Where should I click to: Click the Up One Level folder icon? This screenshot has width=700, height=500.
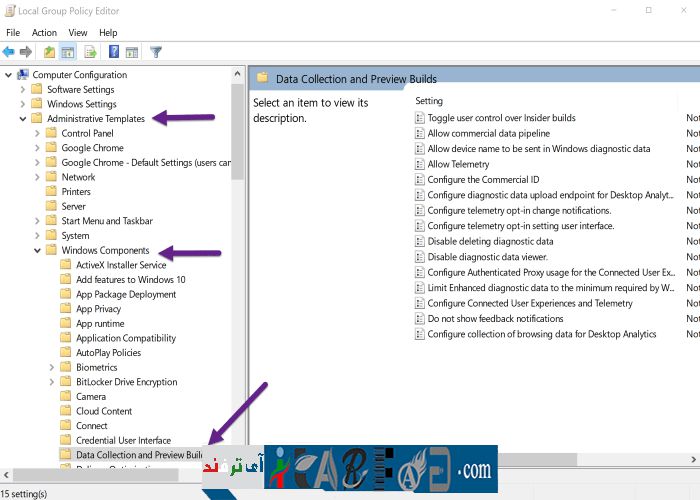click(x=50, y=52)
